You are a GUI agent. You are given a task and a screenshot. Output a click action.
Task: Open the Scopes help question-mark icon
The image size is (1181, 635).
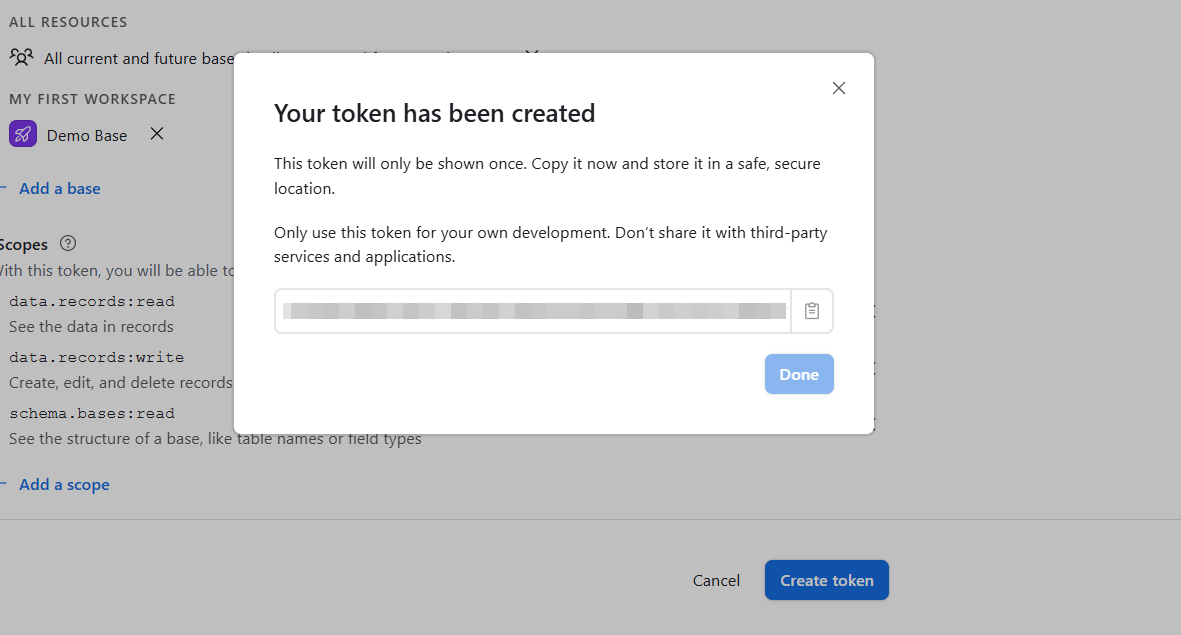(x=68, y=243)
